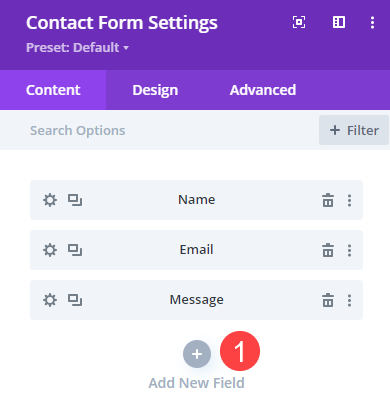Open header three-dot menu in settings
This screenshot has height=411, width=390.
372,23
